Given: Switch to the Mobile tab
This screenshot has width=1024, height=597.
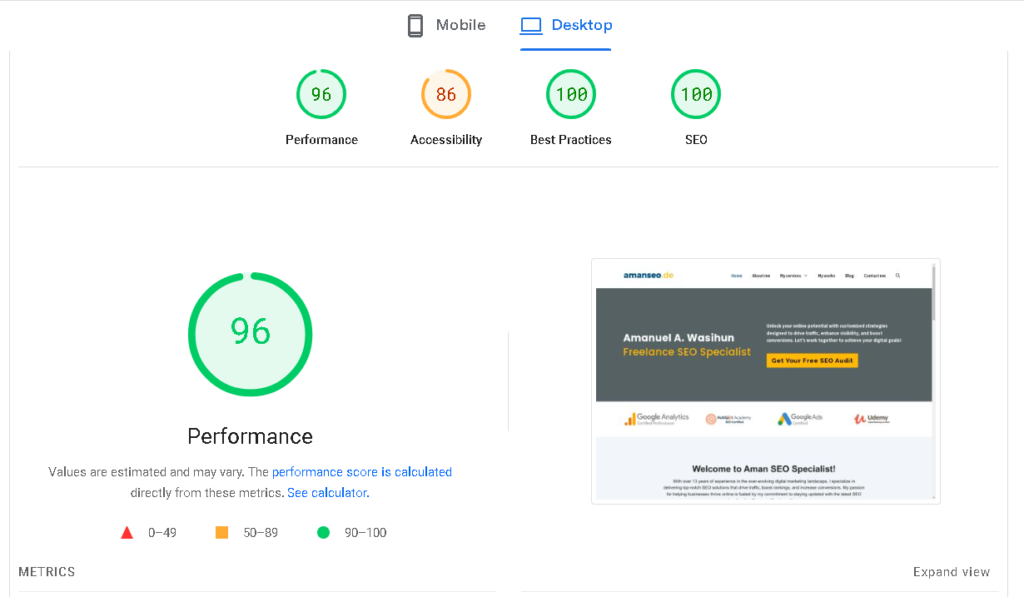Looking at the screenshot, I should click(x=447, y=25).
